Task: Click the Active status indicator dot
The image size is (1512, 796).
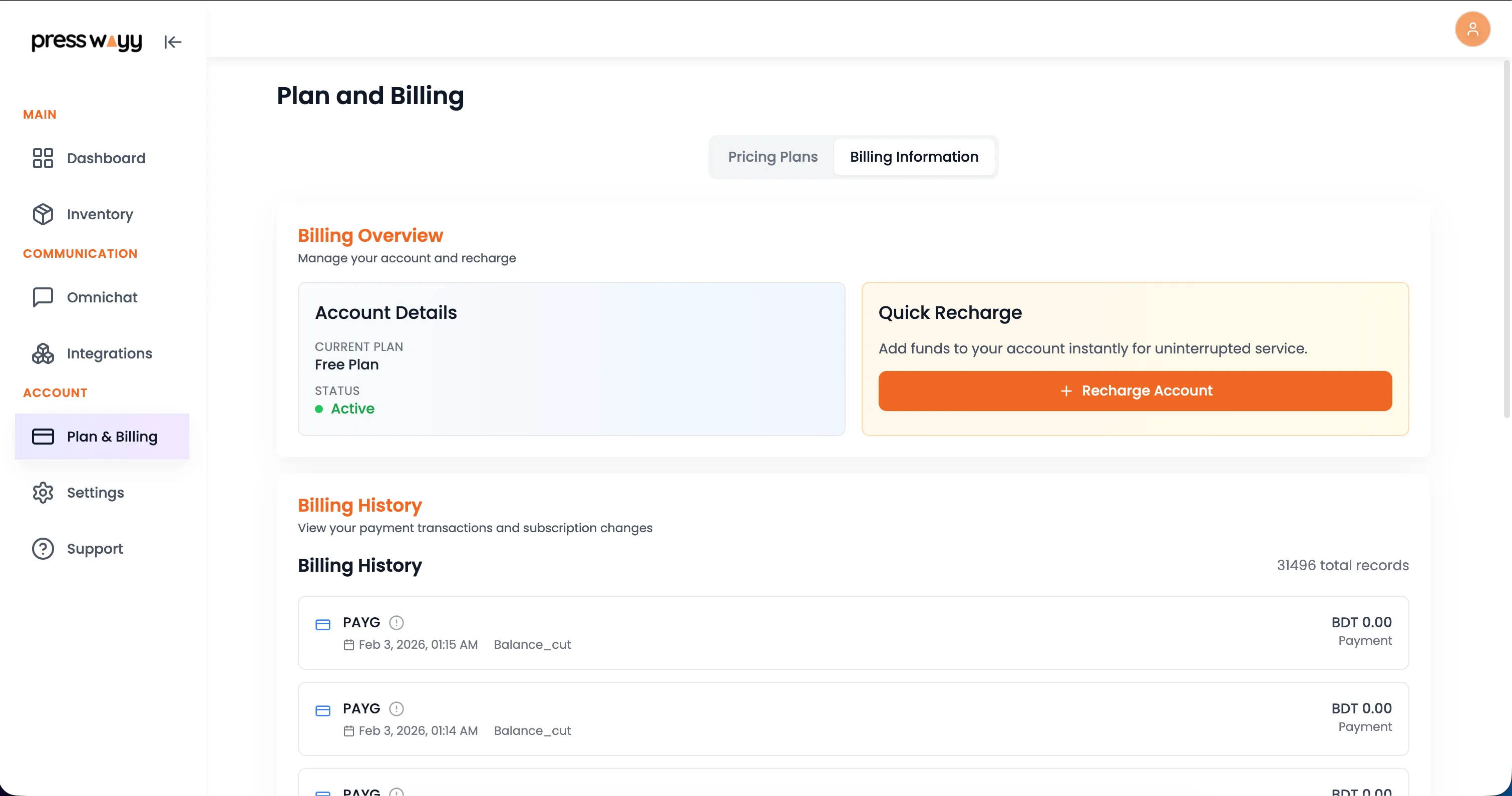Action: pos(319,409)
